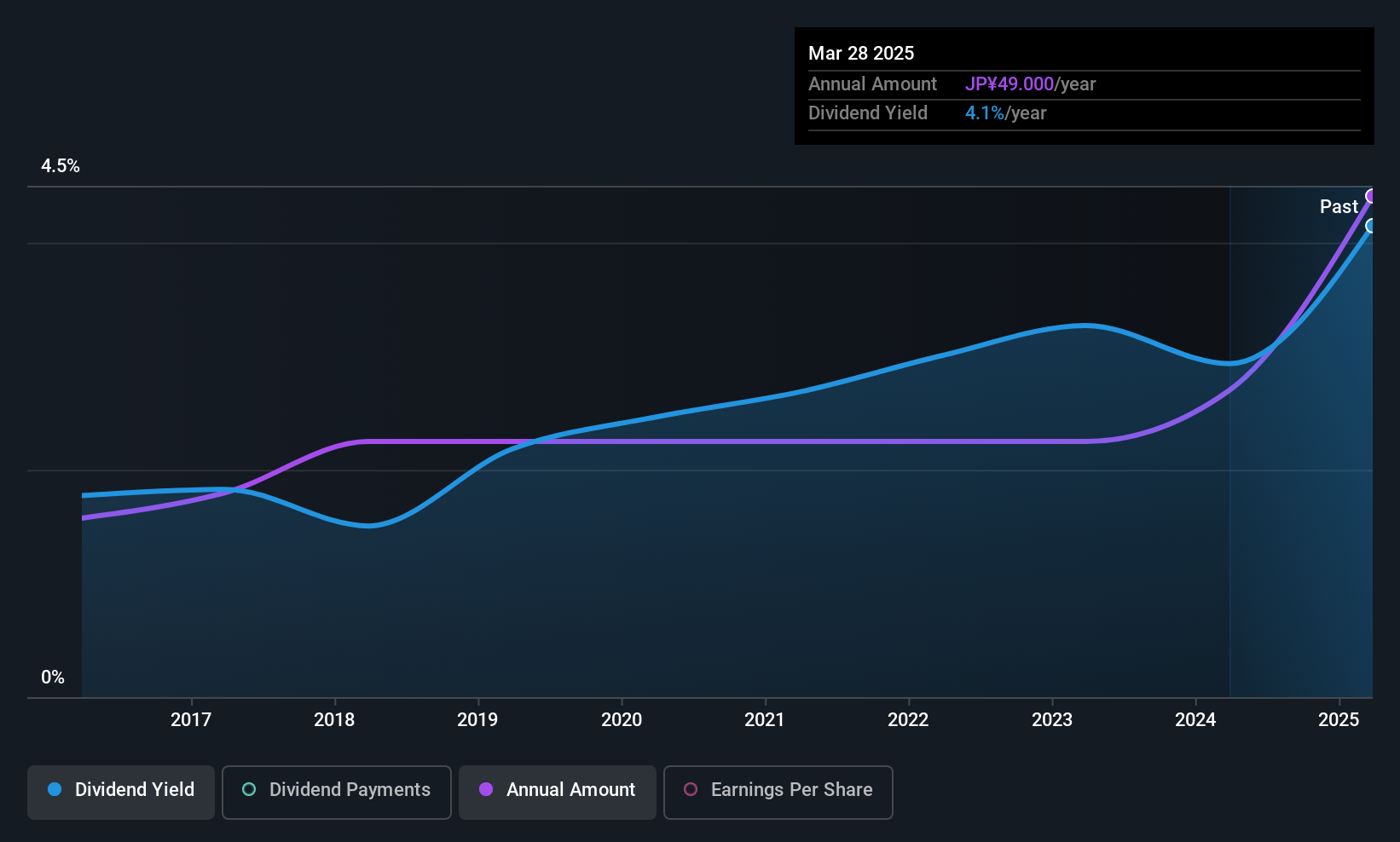This screenshot has height=842, width=1400.
Task: Click the teal ring icon beside Dividend Payments
Action: pos(249,790)
